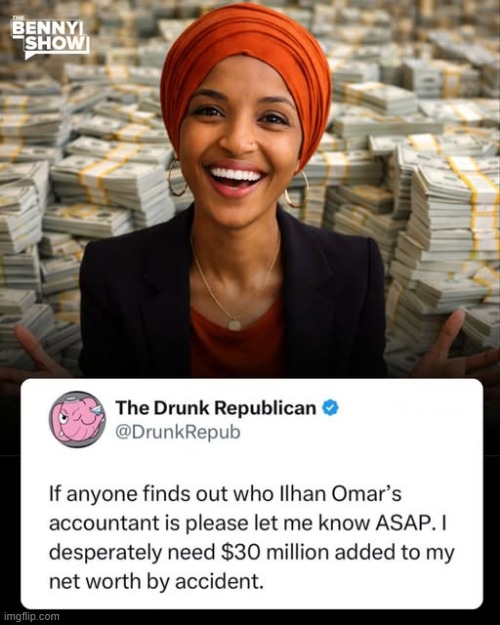Click the word "accountant" in the tweet

tap(103, 523)
